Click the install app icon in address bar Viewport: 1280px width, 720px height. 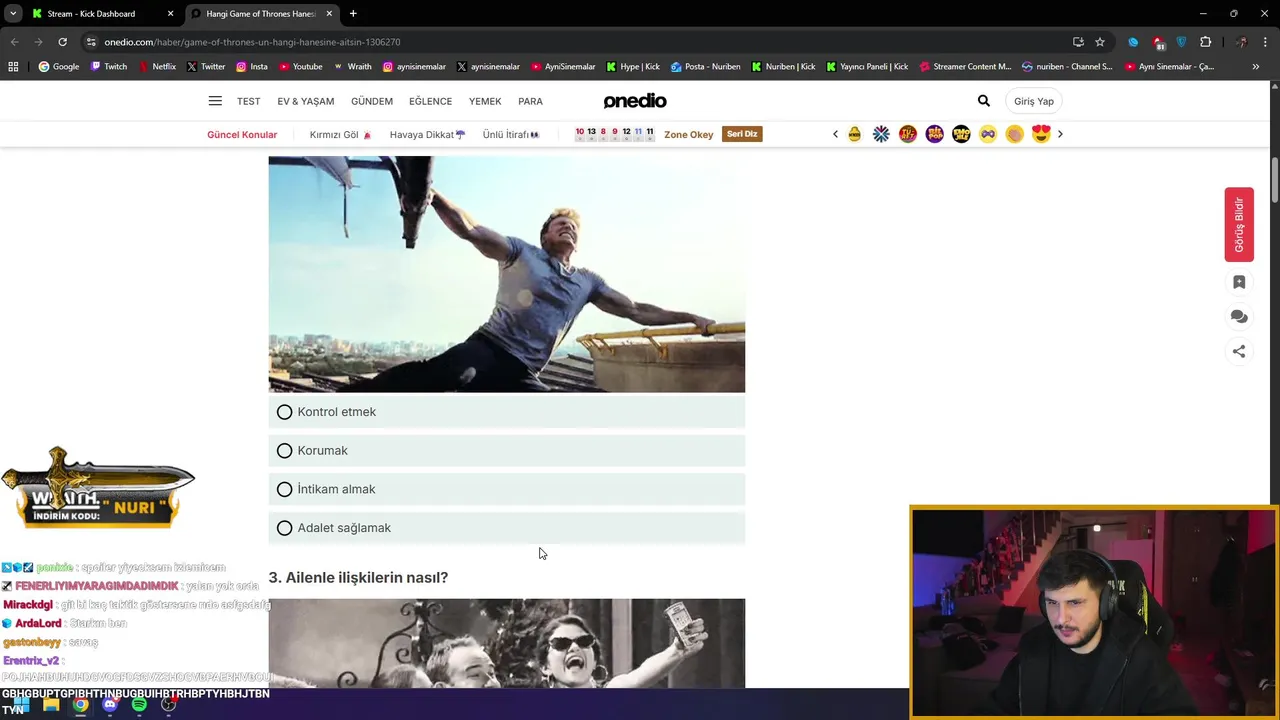pos(1078,42)
